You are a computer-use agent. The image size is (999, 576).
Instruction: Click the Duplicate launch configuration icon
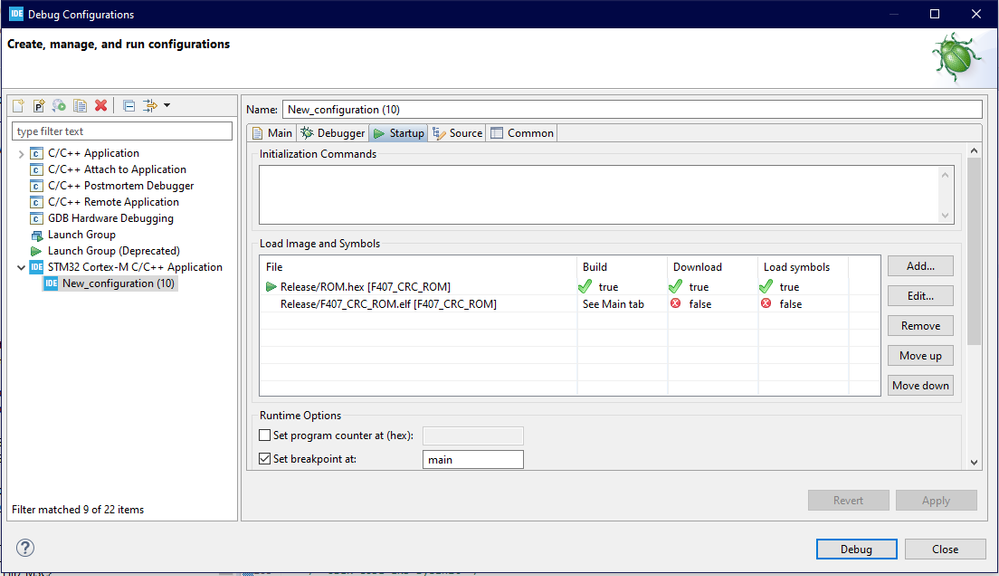(80, 105)
